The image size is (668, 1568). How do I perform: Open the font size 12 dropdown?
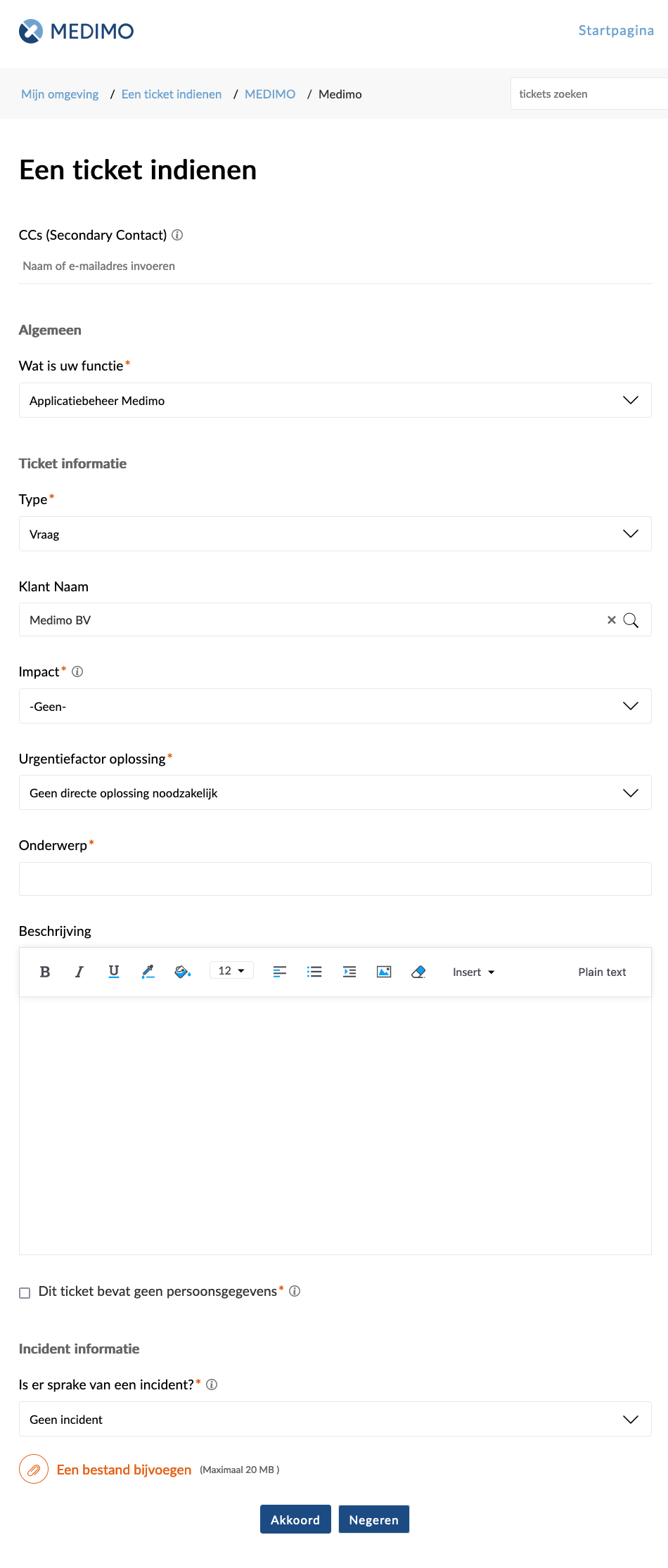pyautogui.click(x=231, y=971)
